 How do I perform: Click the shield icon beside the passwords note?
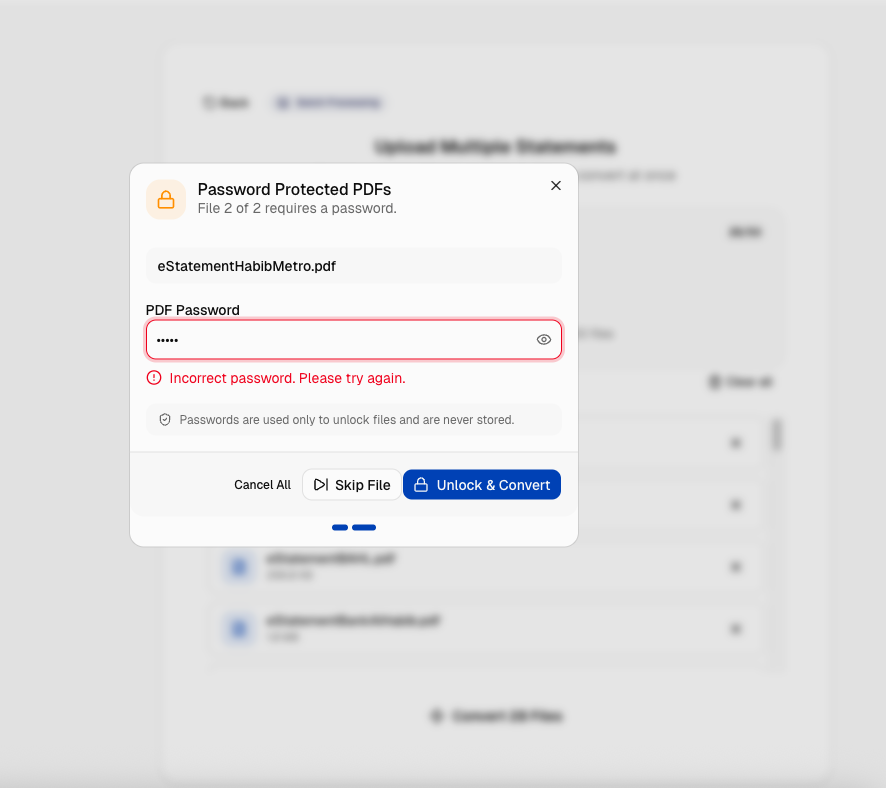(165, 419)
